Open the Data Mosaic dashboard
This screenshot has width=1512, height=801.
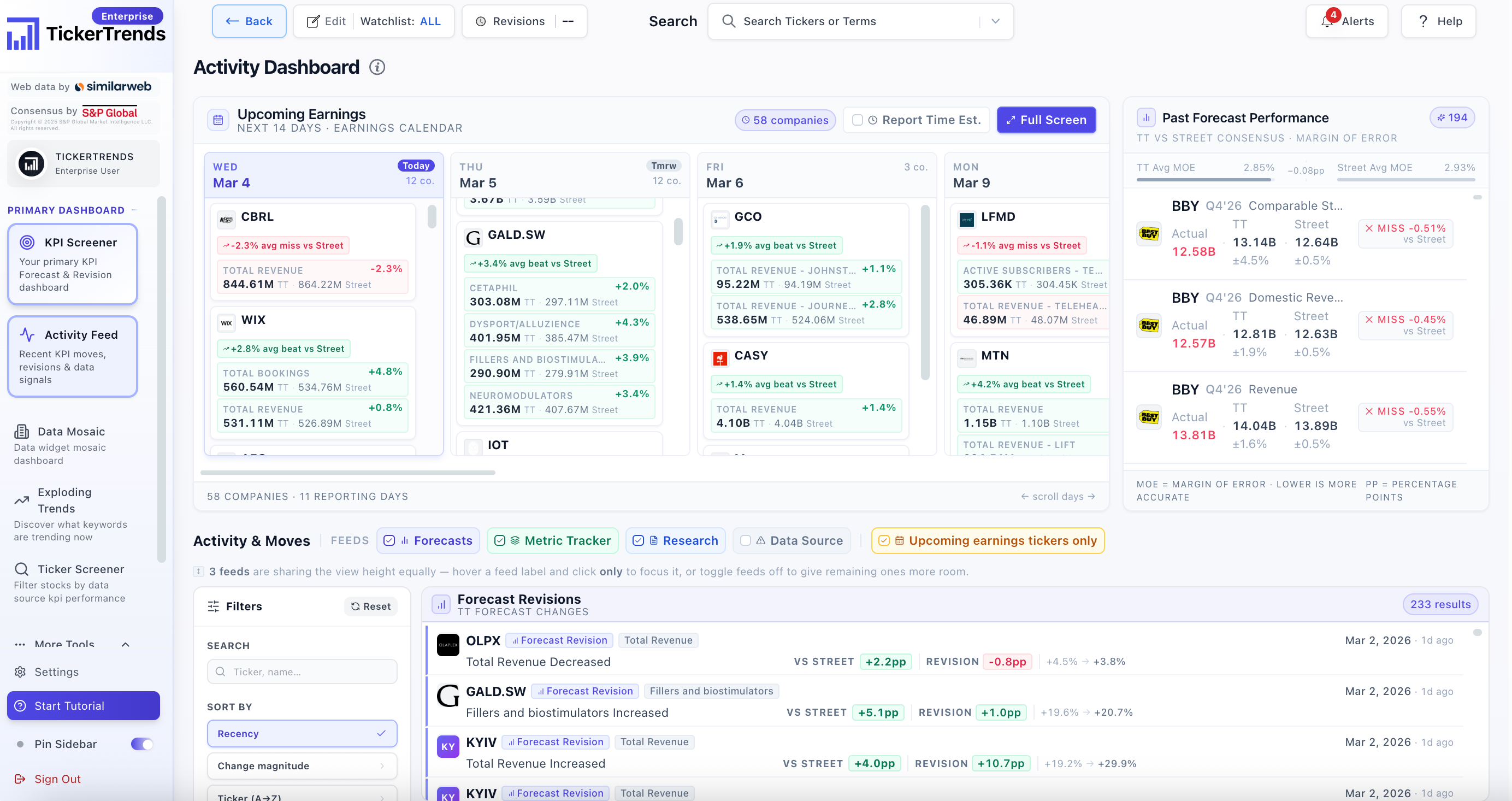[x=71, y=432]
